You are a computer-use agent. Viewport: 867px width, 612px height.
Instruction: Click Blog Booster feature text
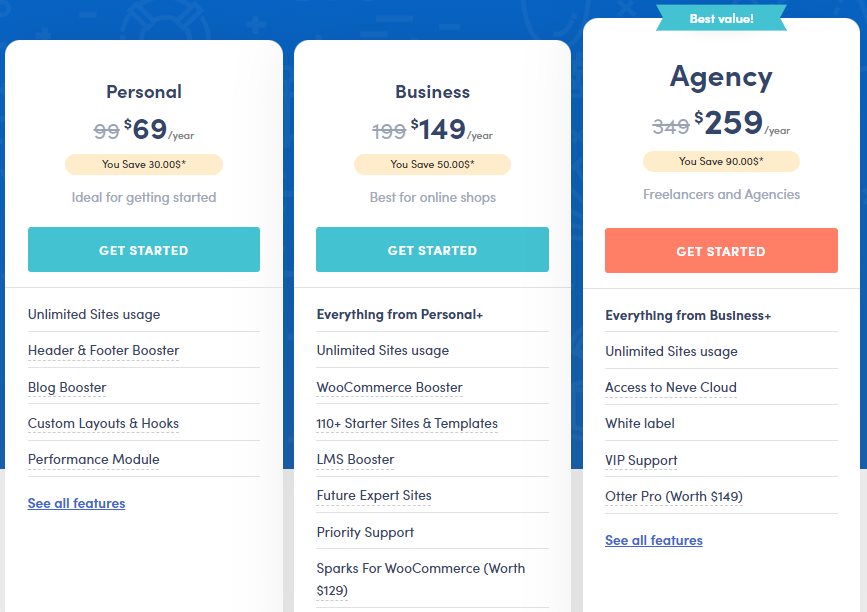(67, 387)
